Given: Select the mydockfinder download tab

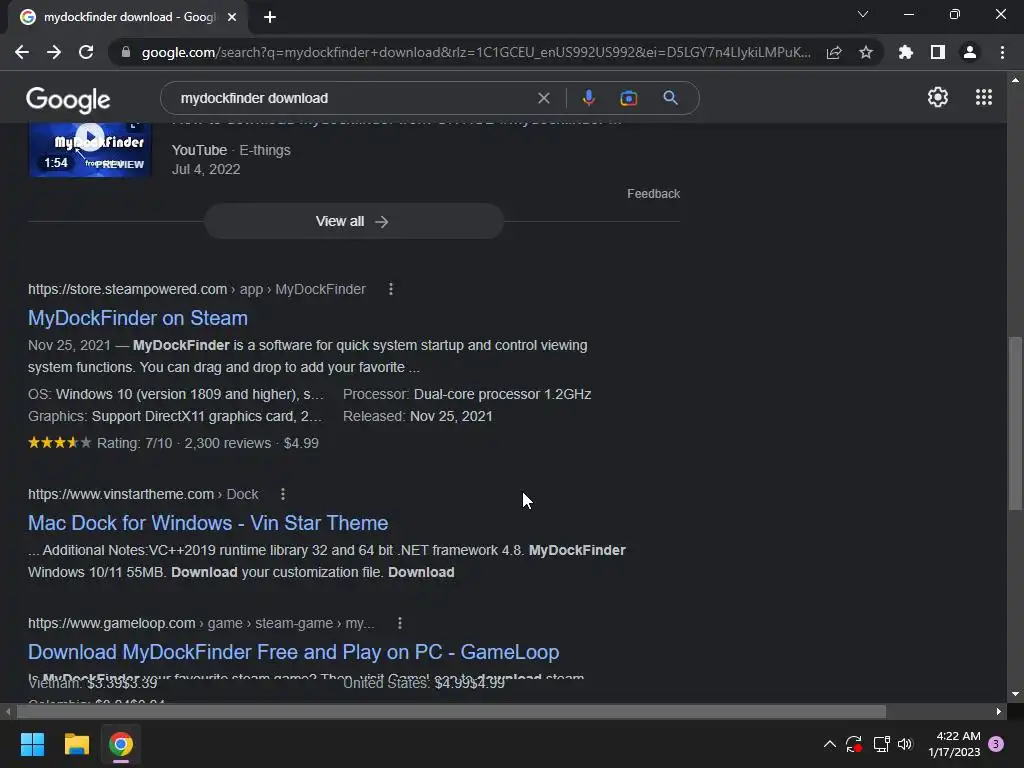Looking at the screenshot, I should point(129,17).
